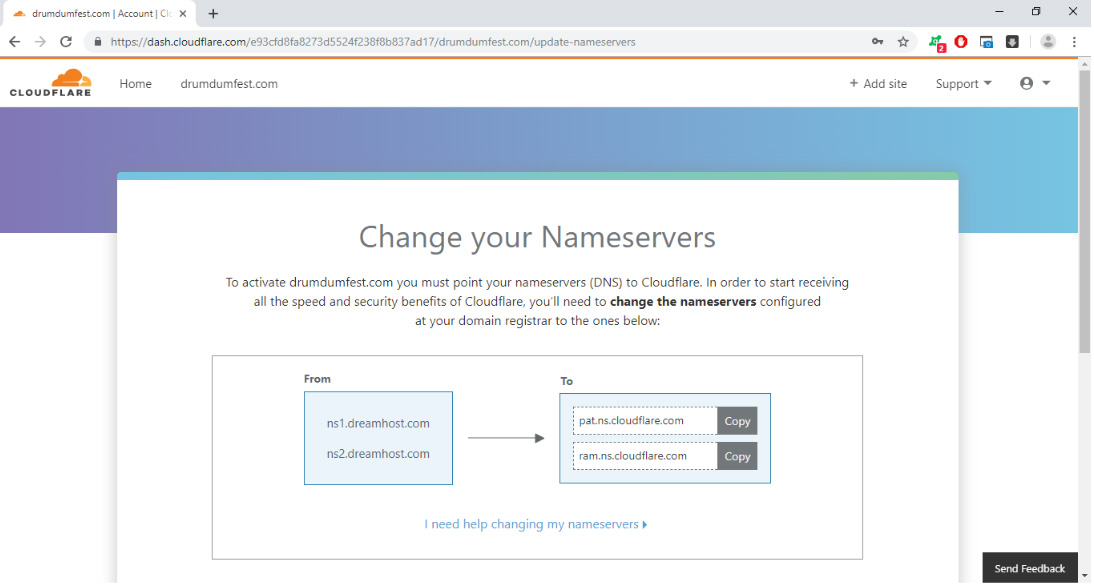Copy the pat.ns.cloudflare.com nameserver
1094x584 pixels.
tap(737, 420)
